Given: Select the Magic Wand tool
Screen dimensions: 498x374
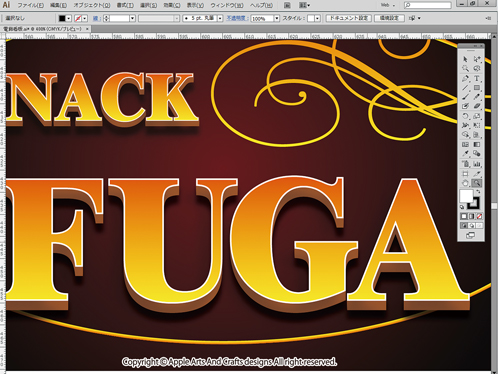Looking at the screenshot, I should tap(465, 69).
